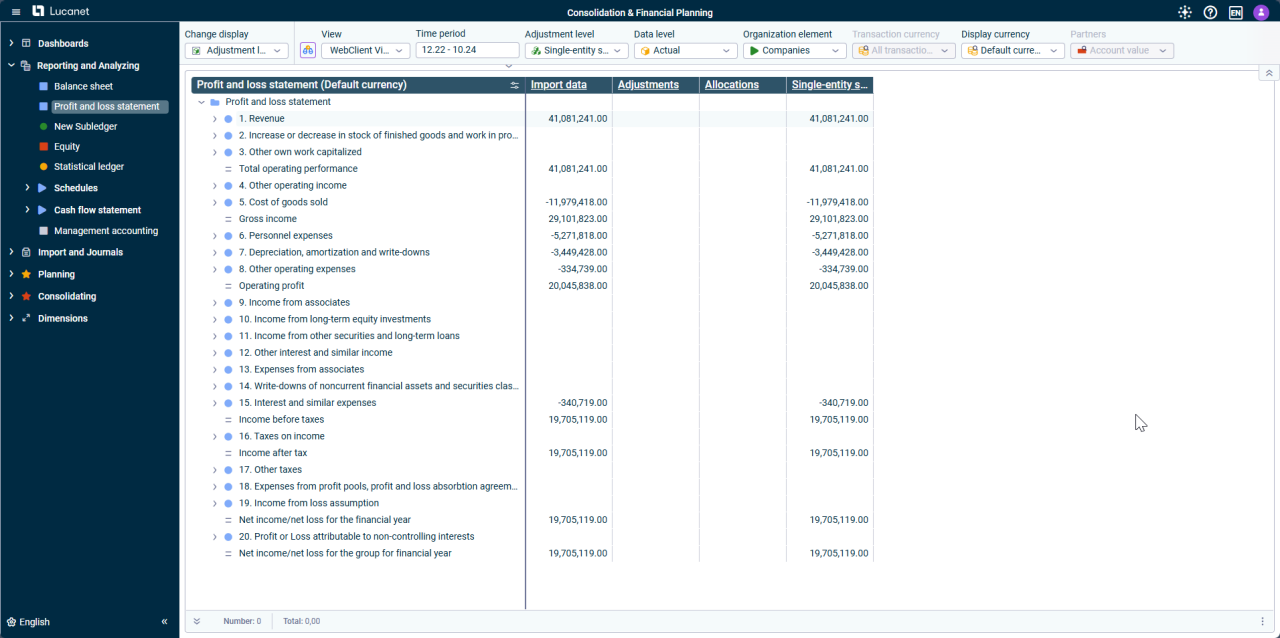Open the hamburger menu next to Lucanet logo
Screen dimensions: 1280x638
16,12
